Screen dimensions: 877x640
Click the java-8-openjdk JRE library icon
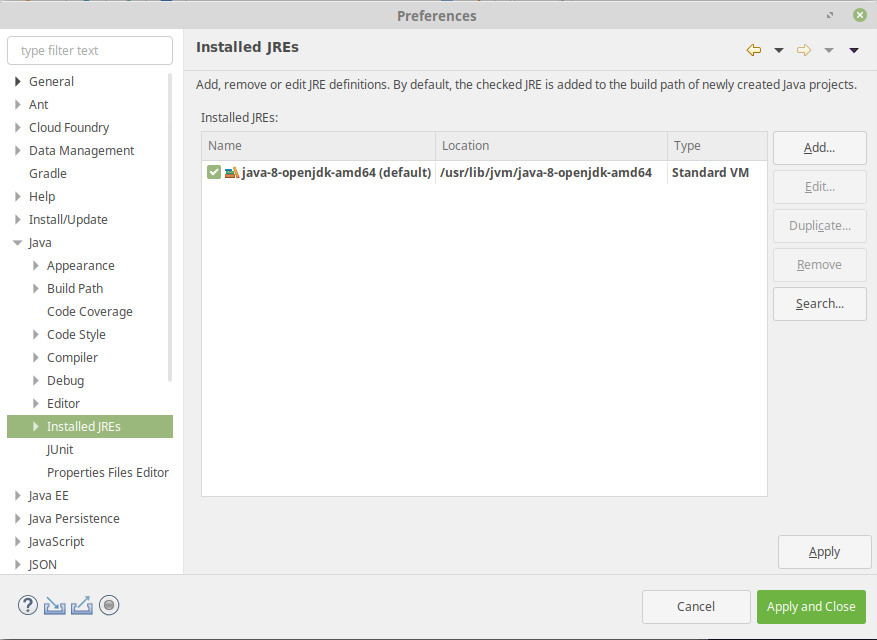point(231,173)
